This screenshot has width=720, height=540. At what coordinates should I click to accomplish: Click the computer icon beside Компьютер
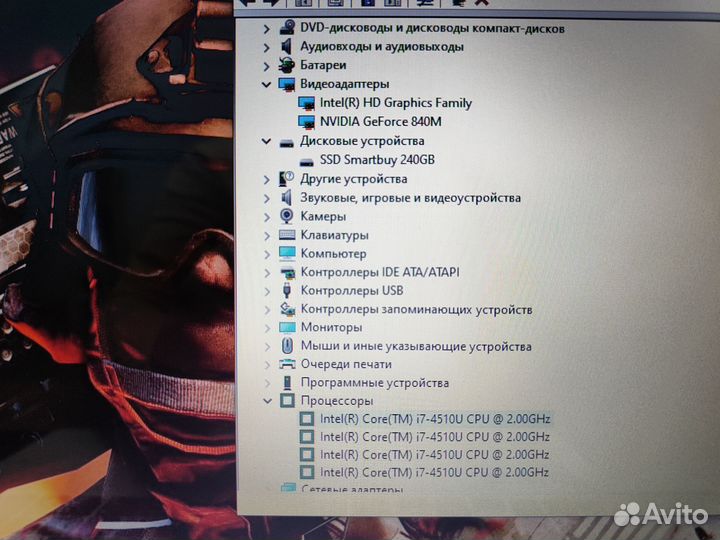pyautogui.click(x=287, y=253)
